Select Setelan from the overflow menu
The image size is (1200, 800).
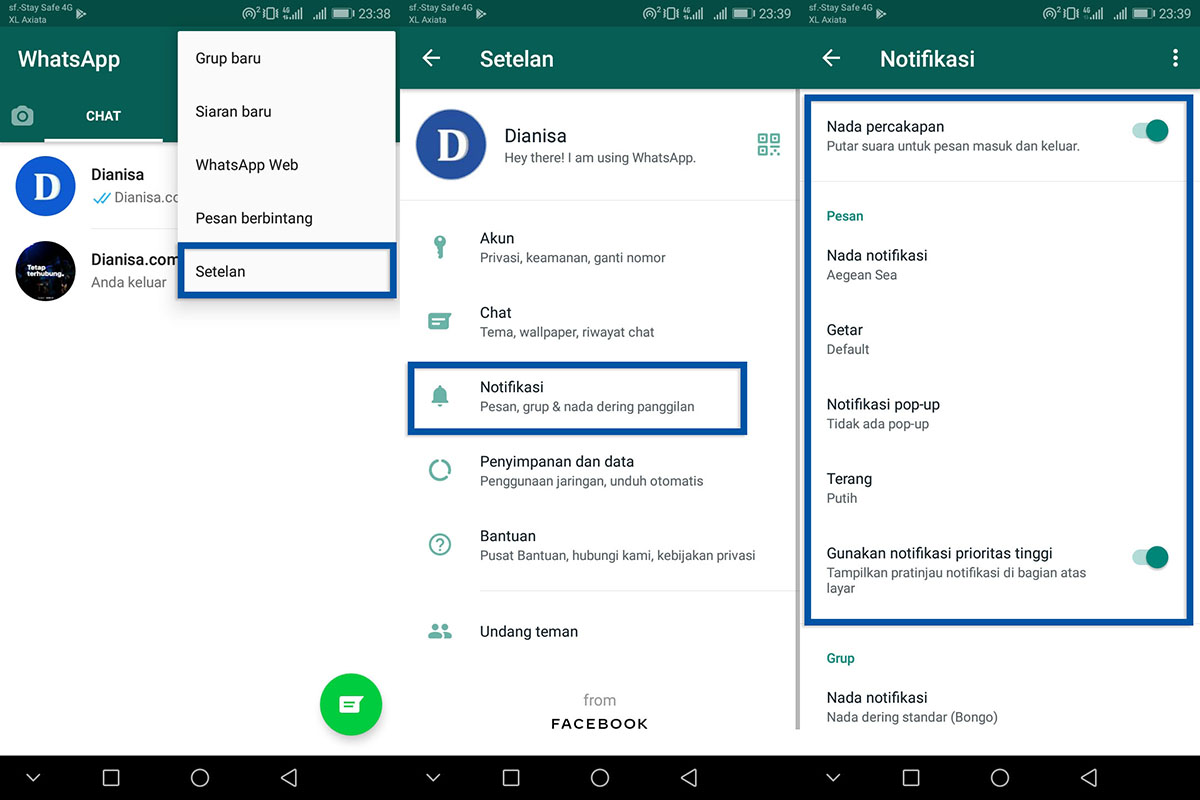click(286, 271)
